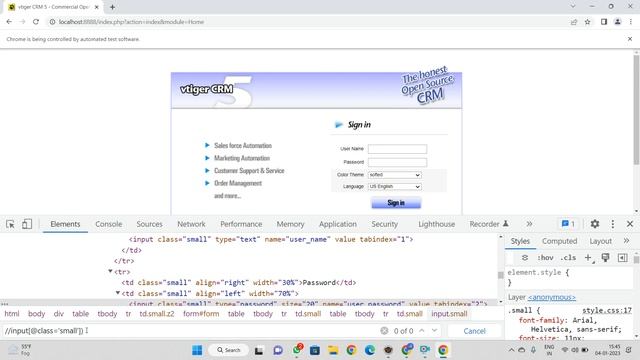Show hidden system tray icons
640x360 pixels.
click(511, 350)
